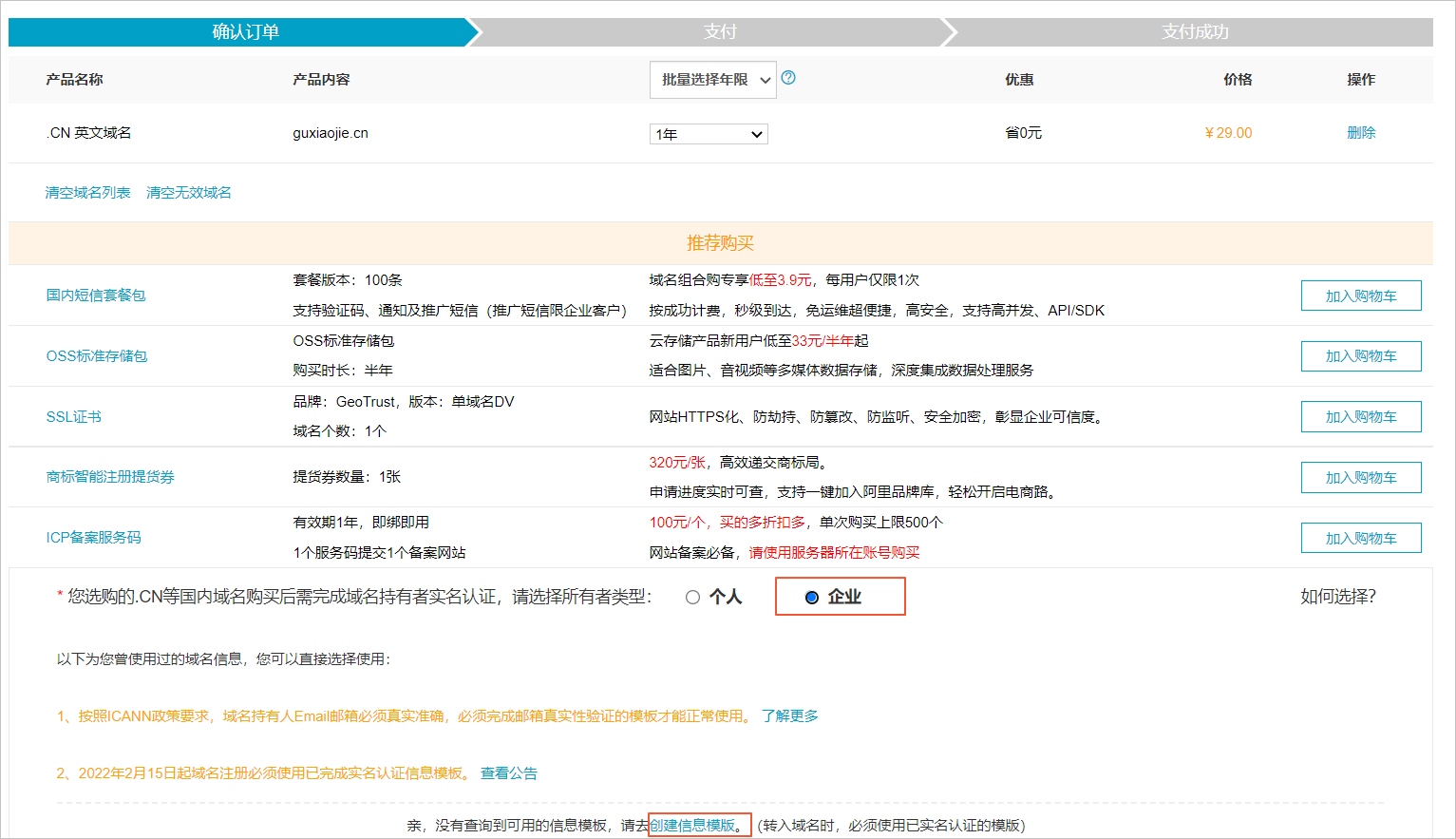
Task: Select the 企业 owner type radio
Action: 812,597
